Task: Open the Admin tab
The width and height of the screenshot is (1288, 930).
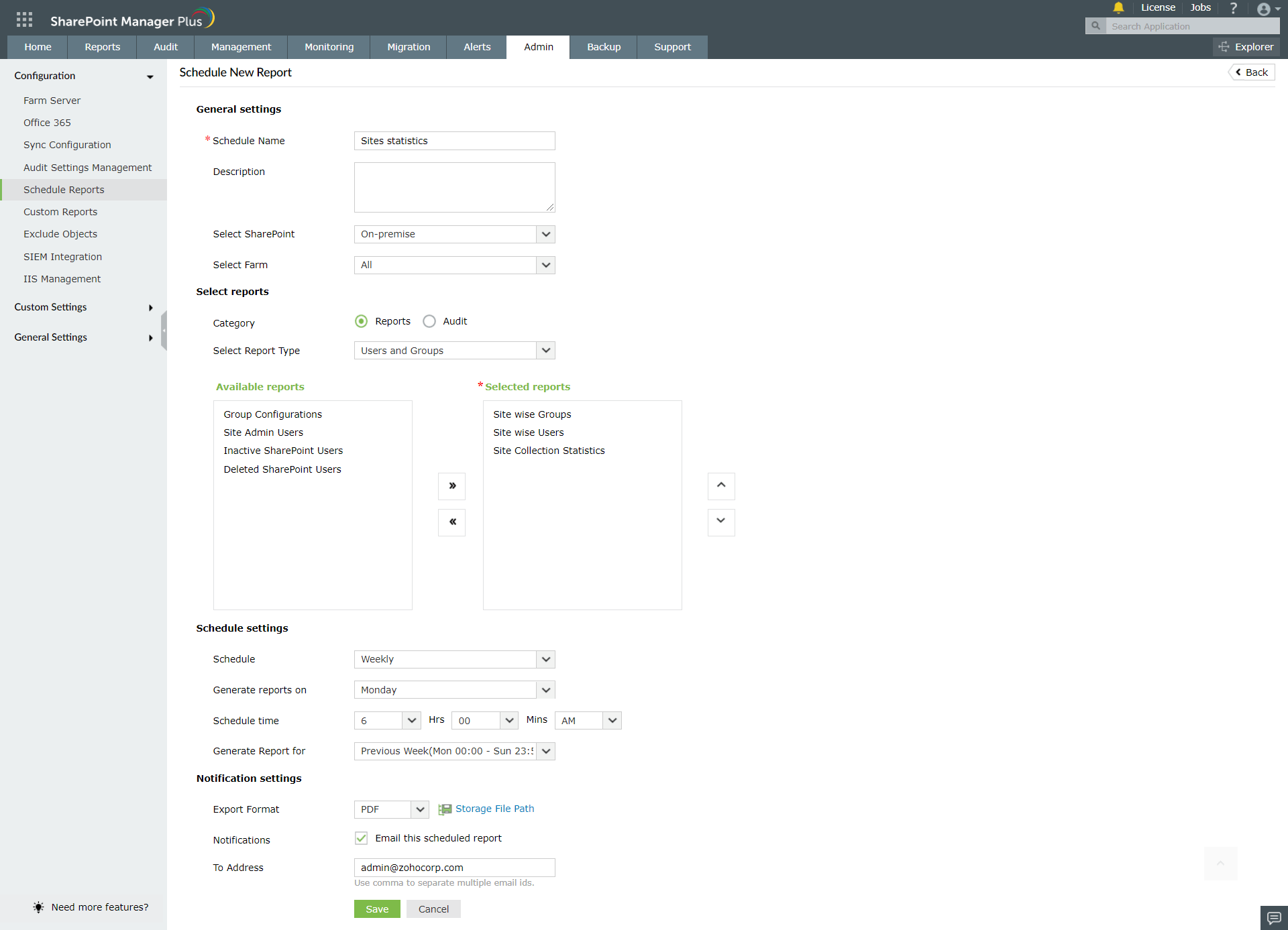Action: click(539, 47)
